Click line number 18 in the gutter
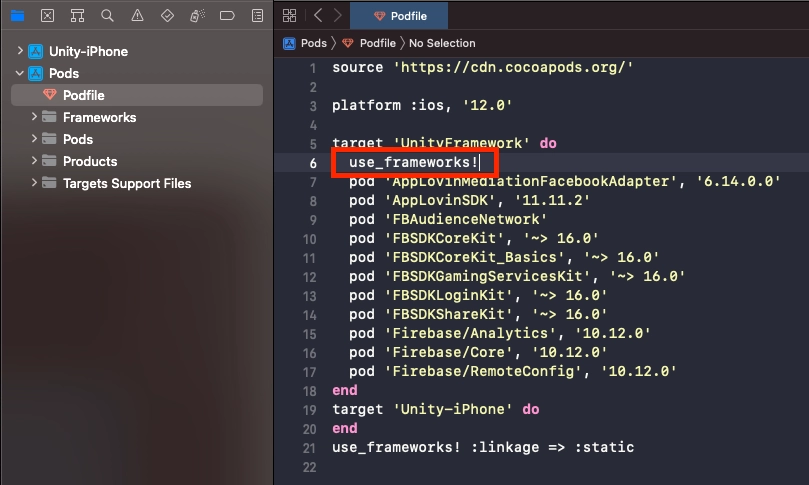Image resolution: width=809 pixels, height=485 pixels. (x=310, y=391)
